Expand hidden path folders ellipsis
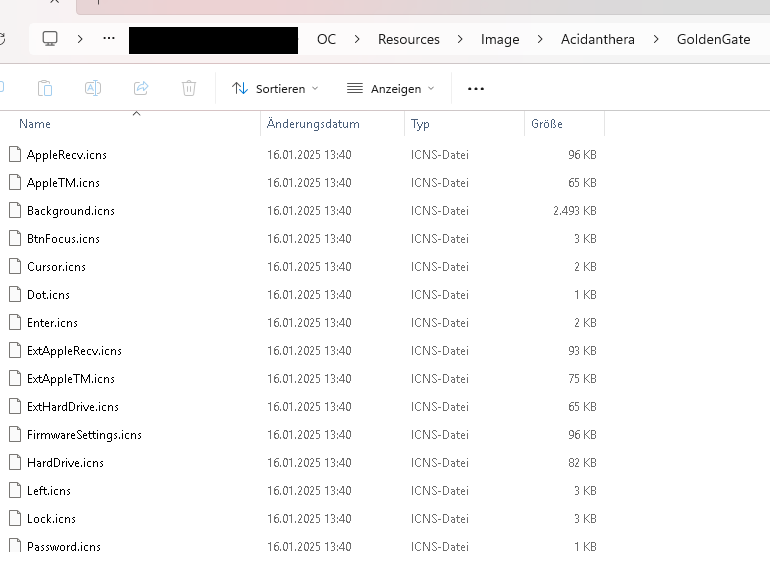Screen dimensions: 770x569 (x=109, y=39)
